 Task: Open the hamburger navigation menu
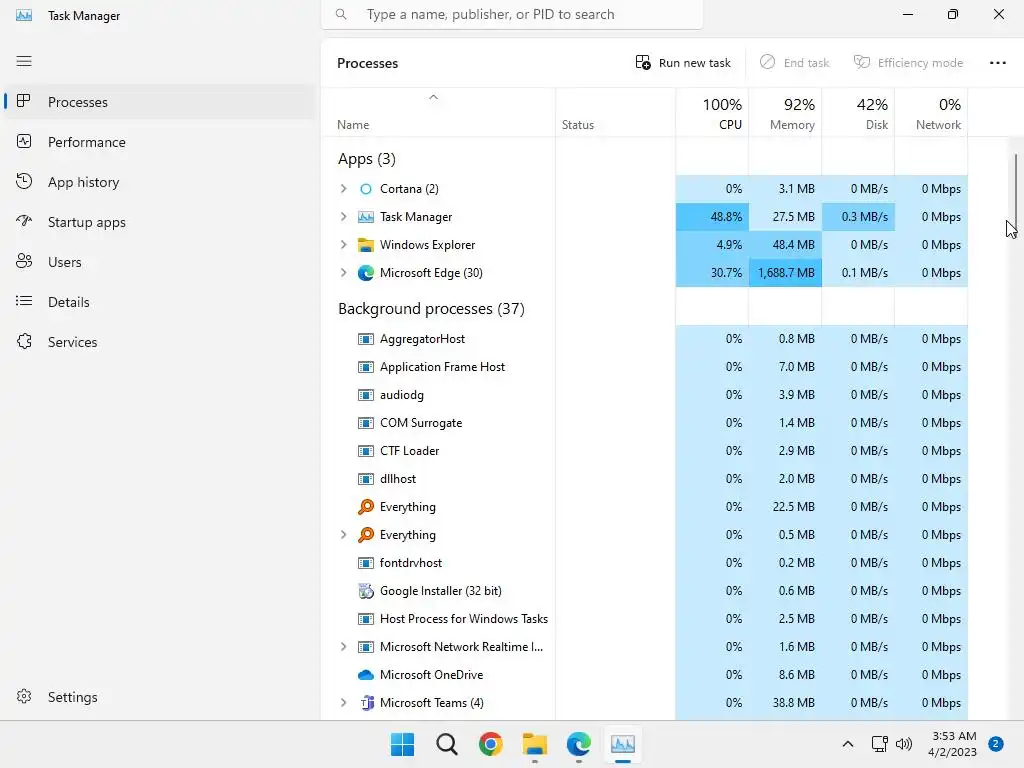[x=24, y=61]
